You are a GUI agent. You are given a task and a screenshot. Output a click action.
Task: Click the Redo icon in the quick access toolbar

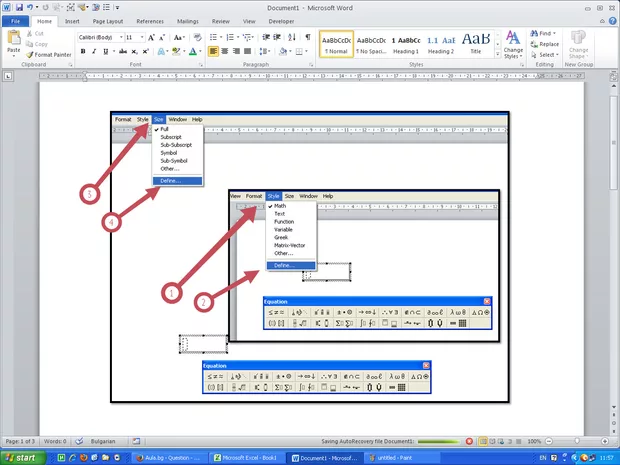pyautogui.click(x=45, y=7)
